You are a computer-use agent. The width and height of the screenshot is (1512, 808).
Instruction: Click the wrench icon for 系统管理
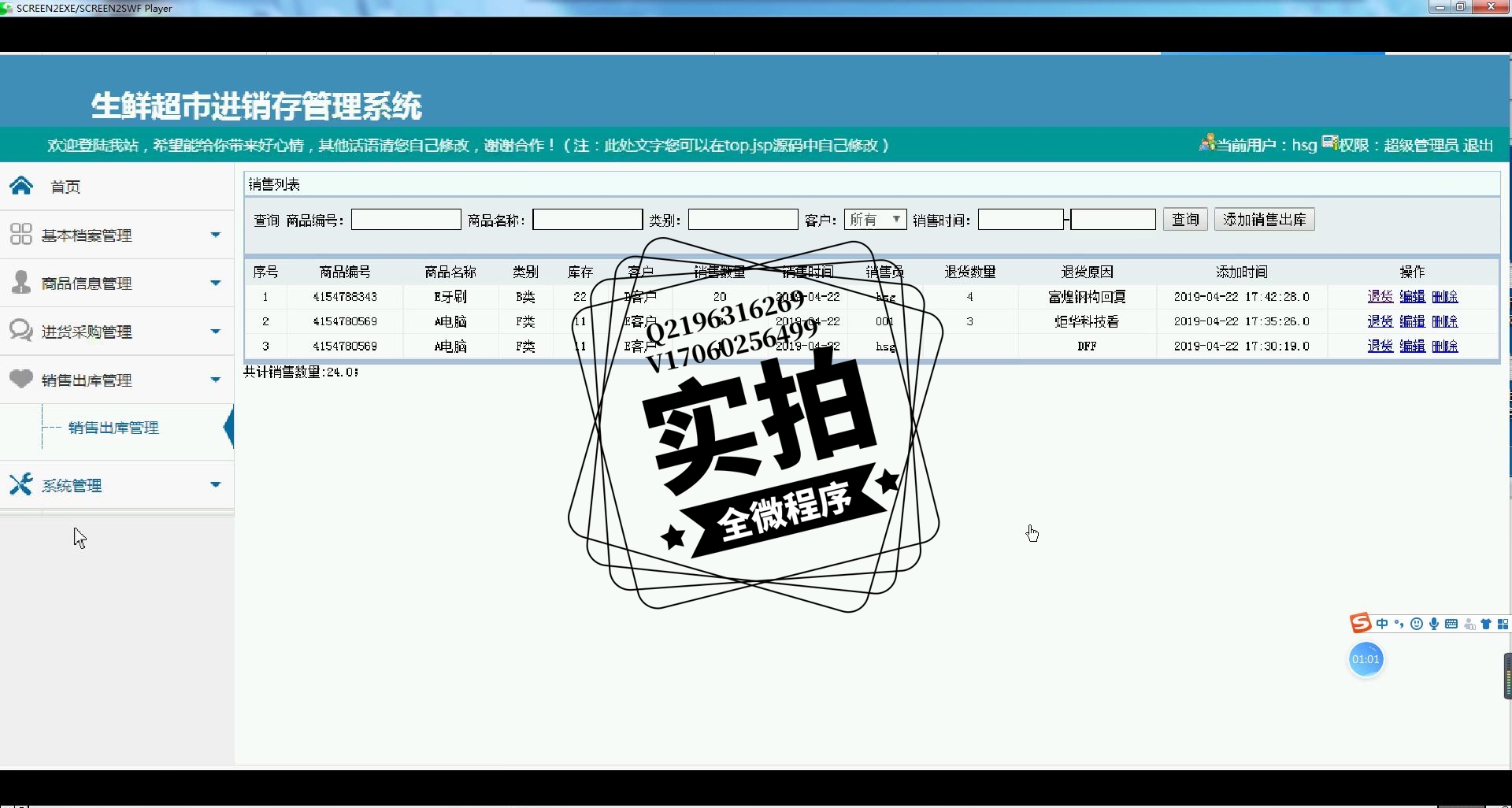[x=20, y=484]
